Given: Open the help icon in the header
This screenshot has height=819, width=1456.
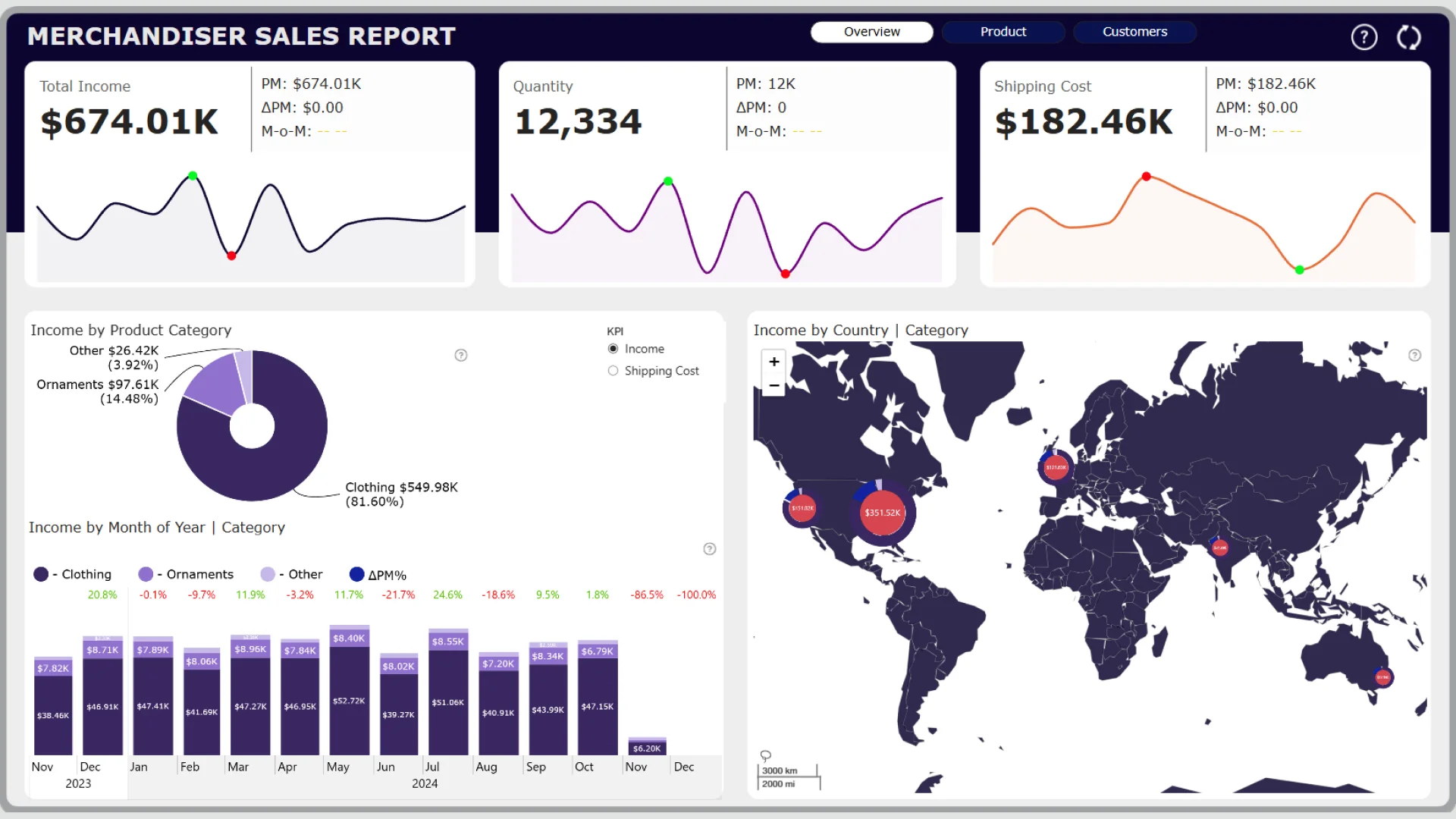Looking at the screenshot, I should click(1363, 36).
